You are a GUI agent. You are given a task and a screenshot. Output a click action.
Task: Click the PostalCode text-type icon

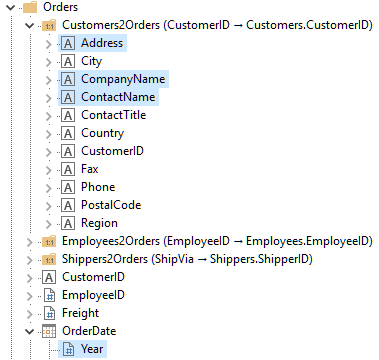[68, 205]
